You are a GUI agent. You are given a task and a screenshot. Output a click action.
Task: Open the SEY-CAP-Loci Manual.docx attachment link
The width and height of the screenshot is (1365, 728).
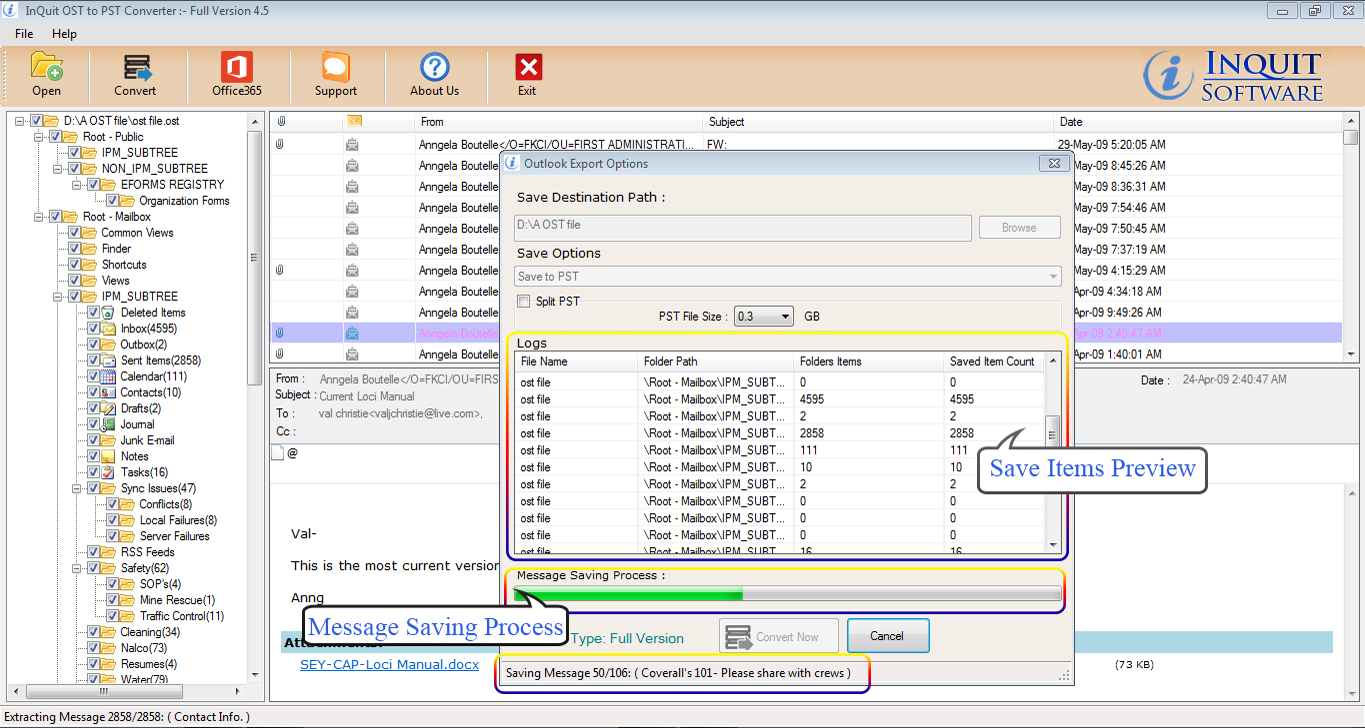(389, 664)
